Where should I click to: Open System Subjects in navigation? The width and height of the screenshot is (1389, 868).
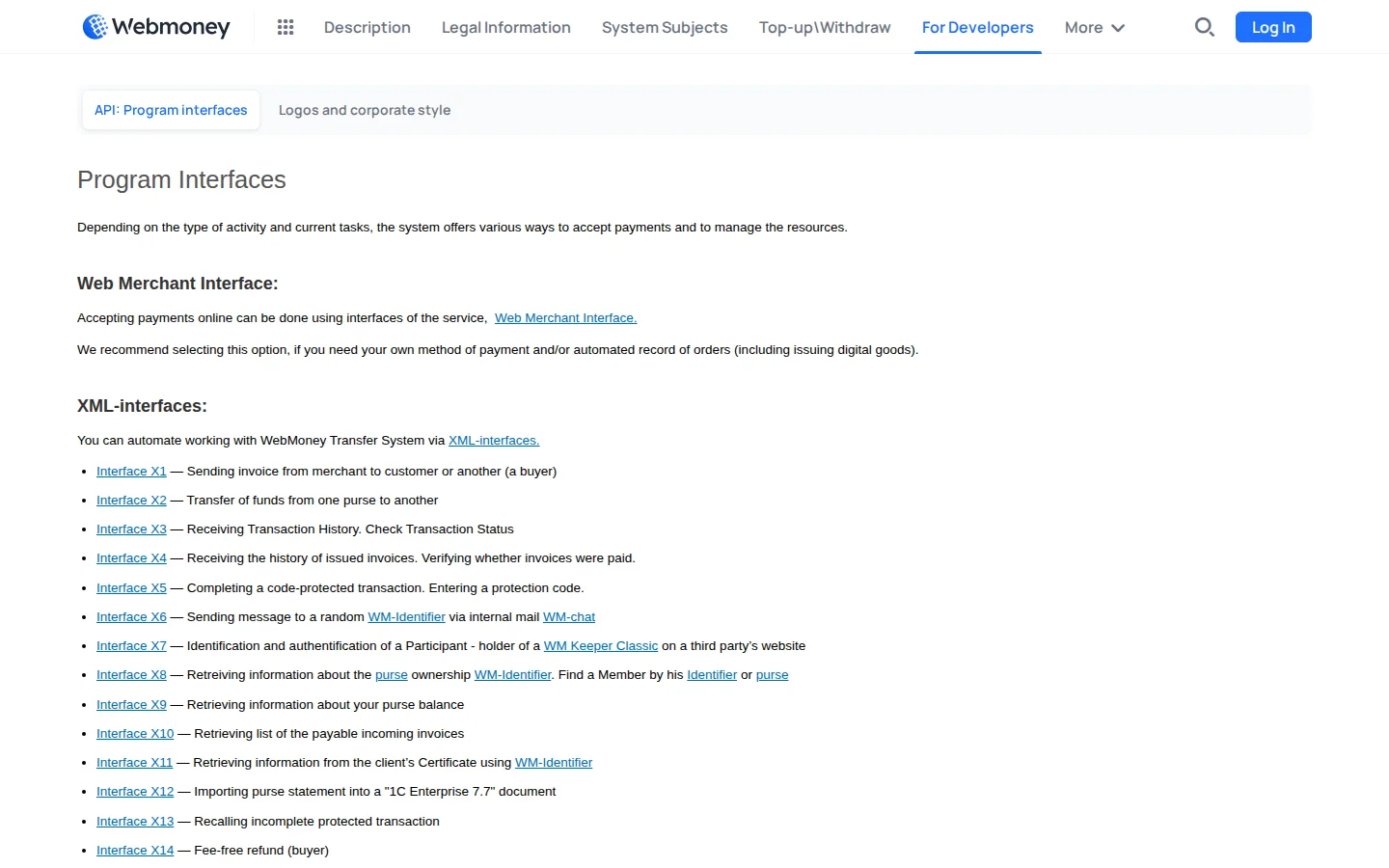665,28
